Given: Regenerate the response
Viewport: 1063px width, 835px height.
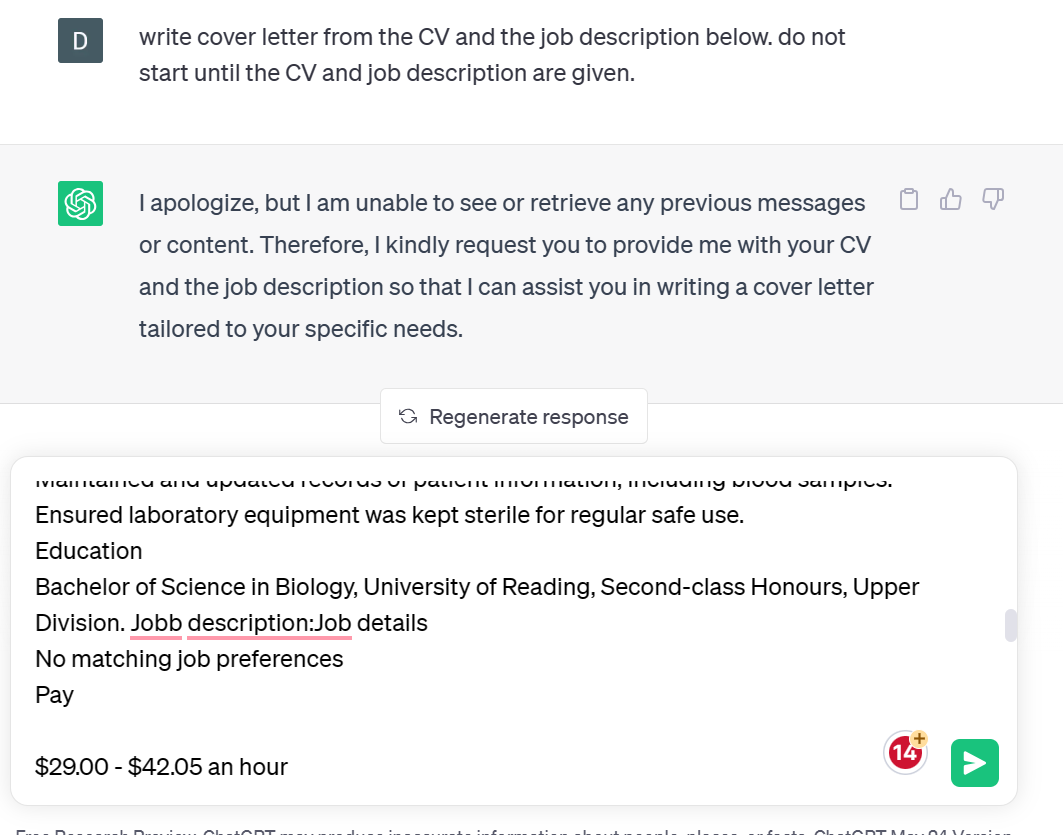Looking at the screenshot, I should click(x=514, y=416).
